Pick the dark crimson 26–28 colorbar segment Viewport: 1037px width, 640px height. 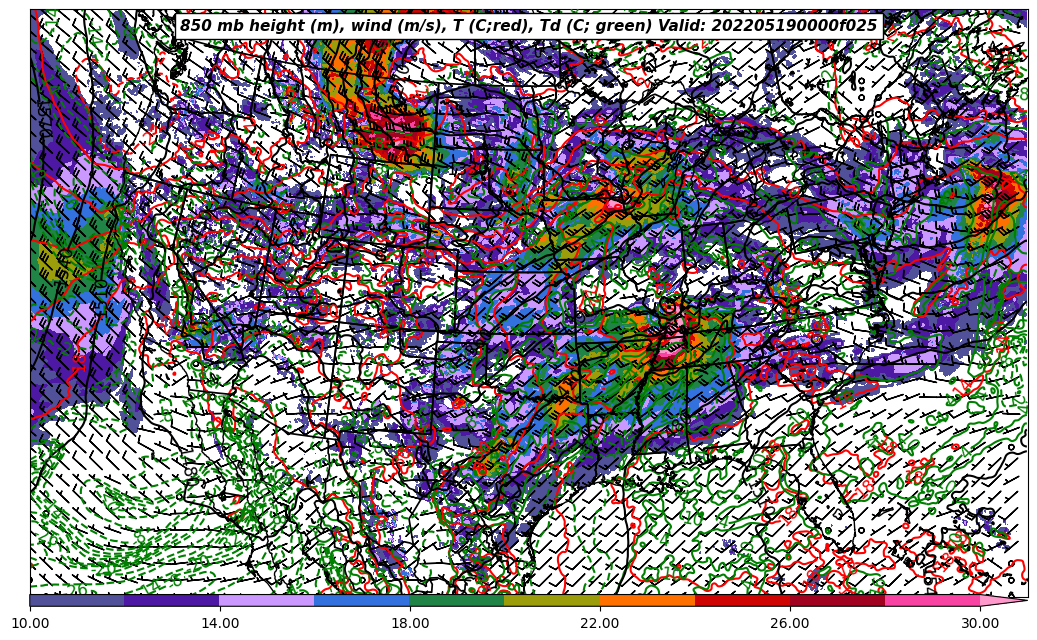[837, 600]
